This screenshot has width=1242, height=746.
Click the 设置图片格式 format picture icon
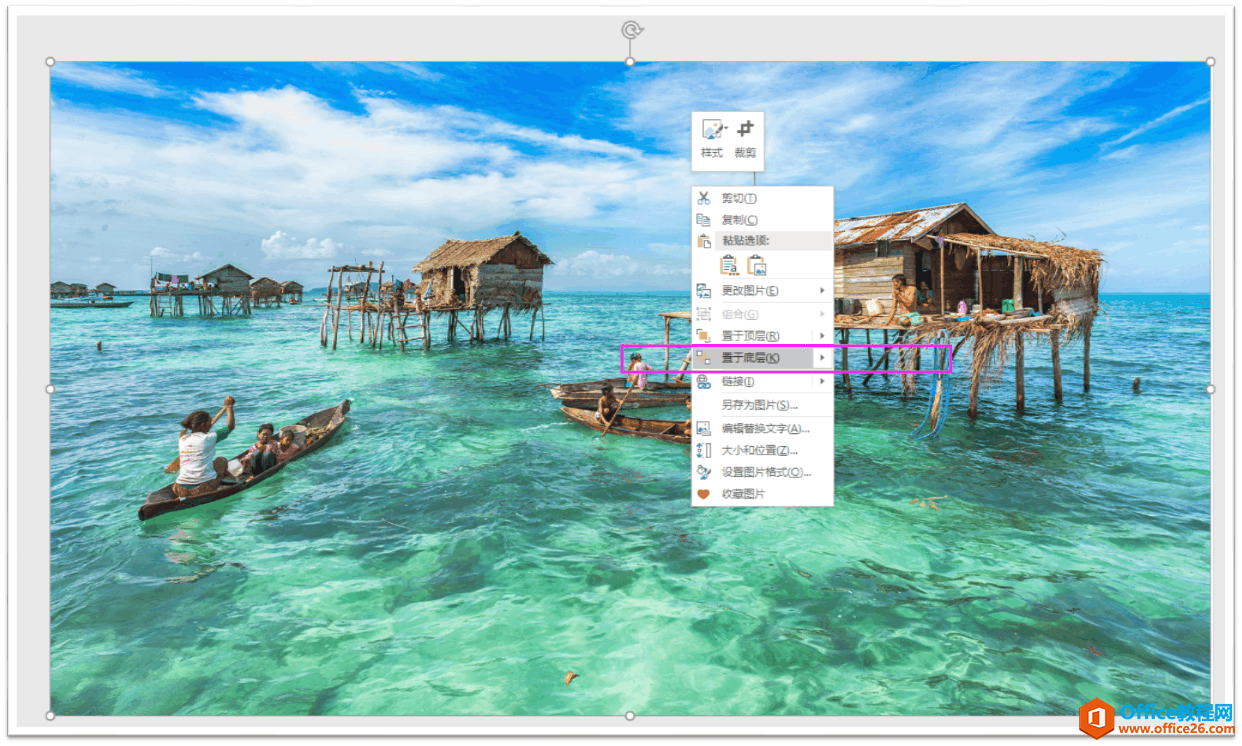(x=704, y=472)
